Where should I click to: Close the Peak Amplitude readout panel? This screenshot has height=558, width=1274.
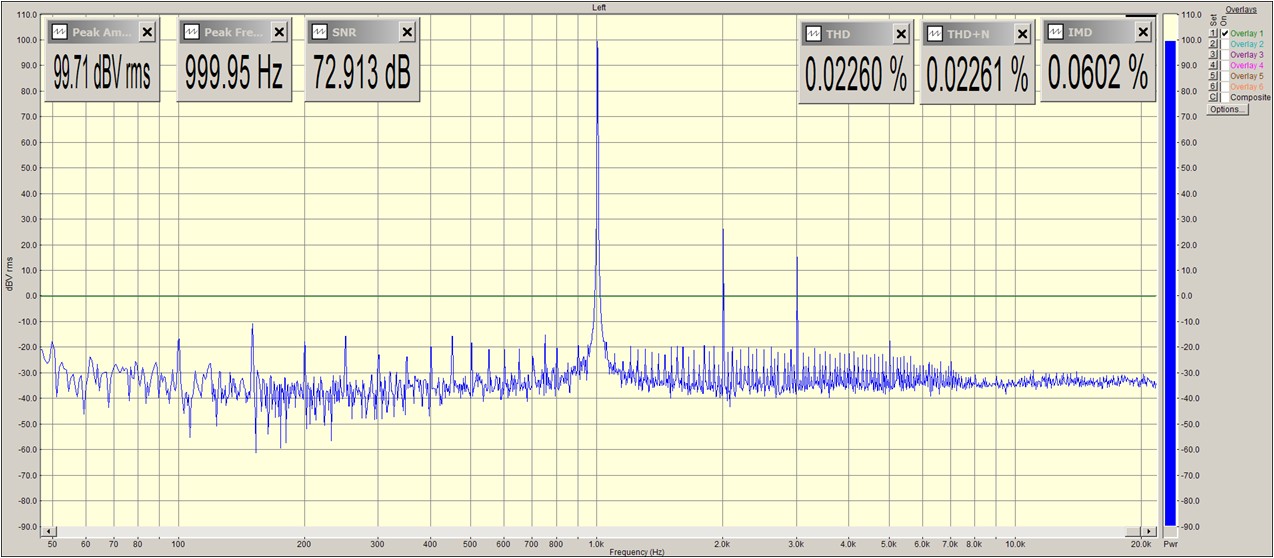coord(147,32)
